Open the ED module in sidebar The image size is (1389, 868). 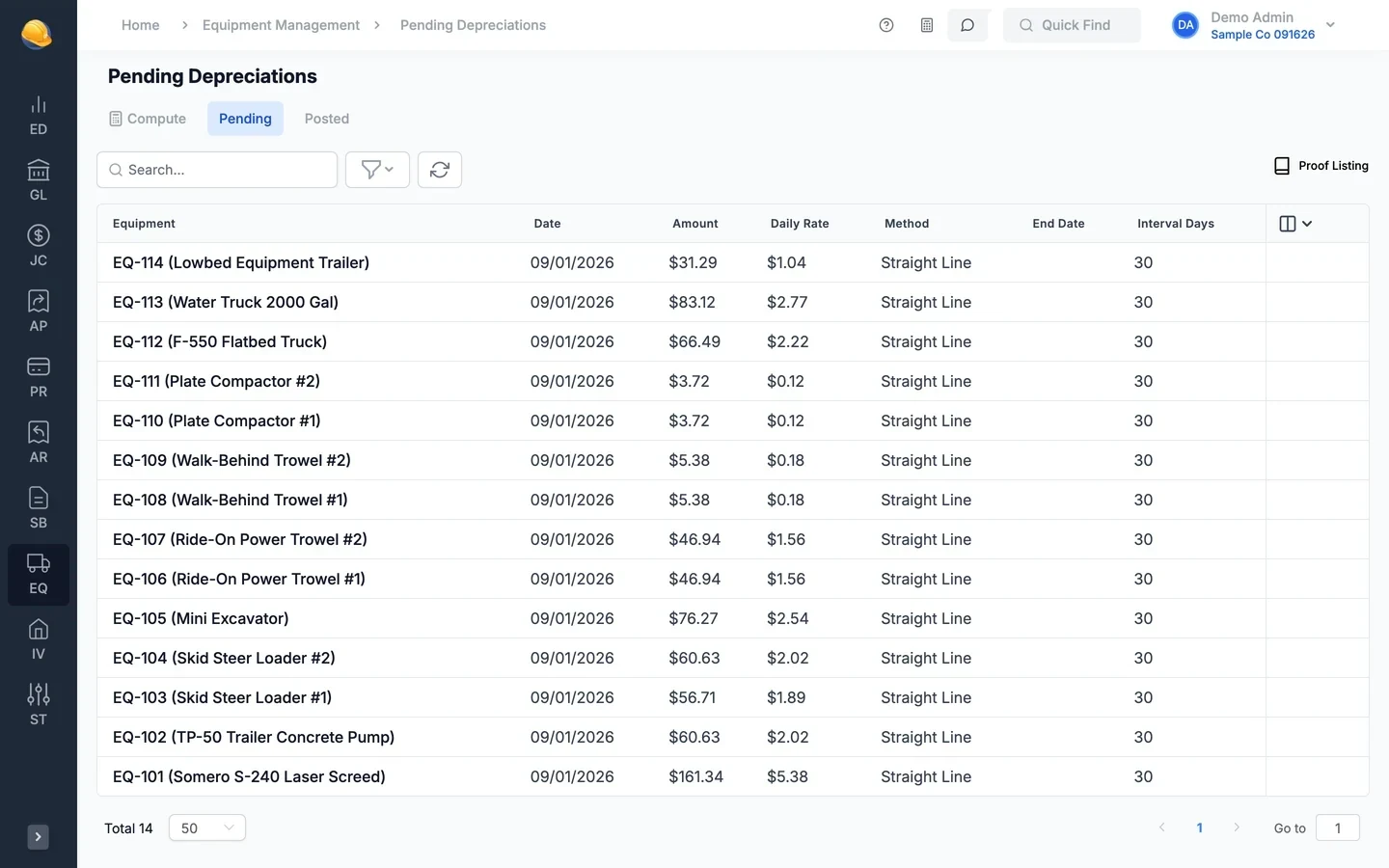click(x=39, y=116)
